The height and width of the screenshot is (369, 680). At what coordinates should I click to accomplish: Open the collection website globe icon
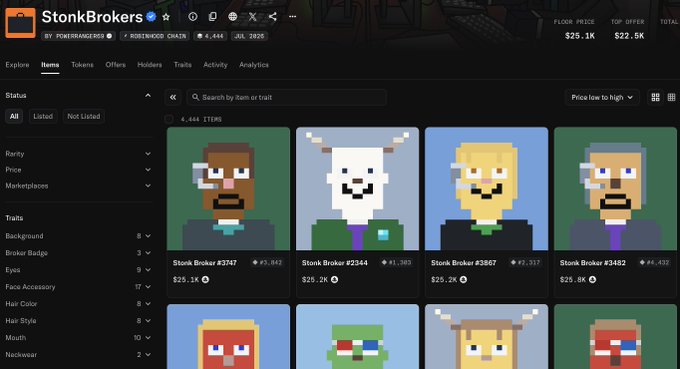pos(232,16)
